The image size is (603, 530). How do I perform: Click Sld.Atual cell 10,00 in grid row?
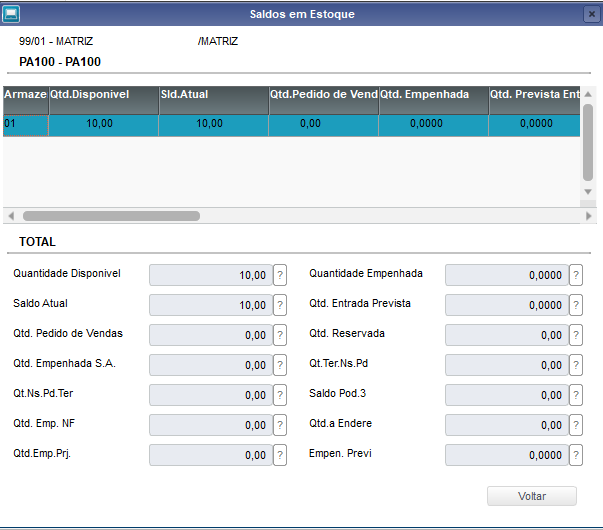[x=214, y=125]
